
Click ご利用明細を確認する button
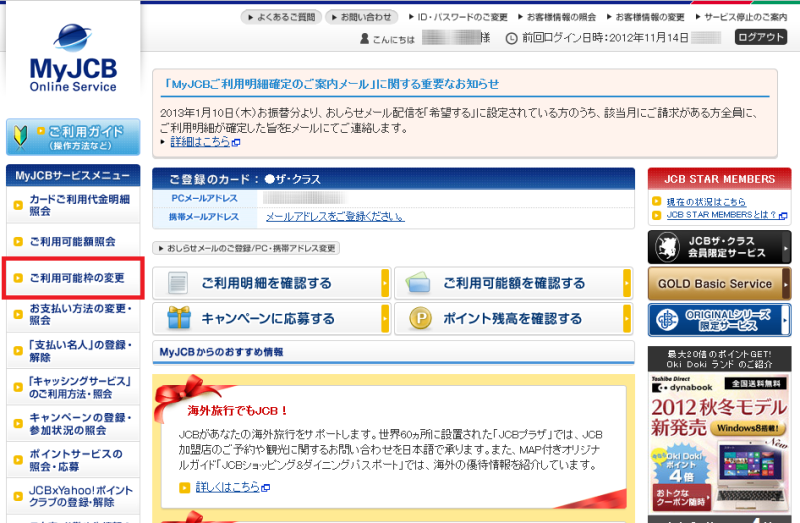click(271, 283)
